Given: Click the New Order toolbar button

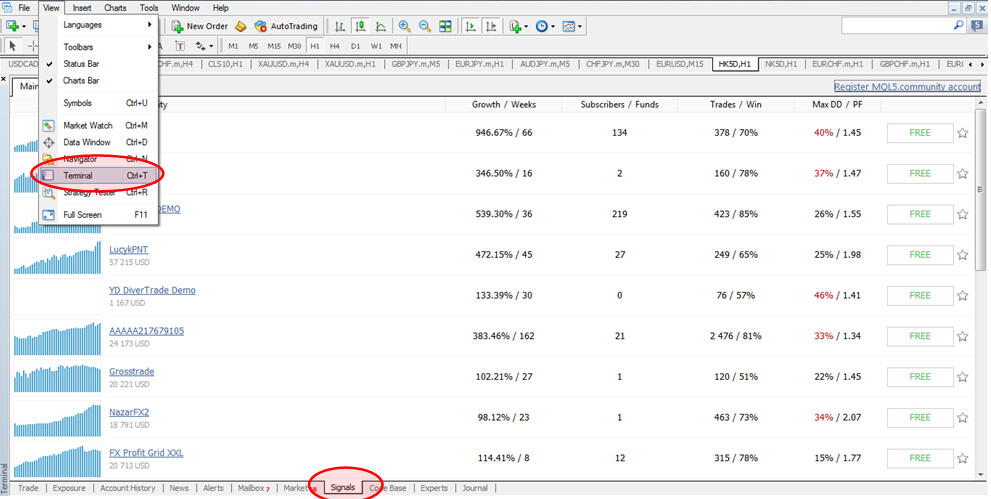Looking at the screenshot, I should pos(200,26).
